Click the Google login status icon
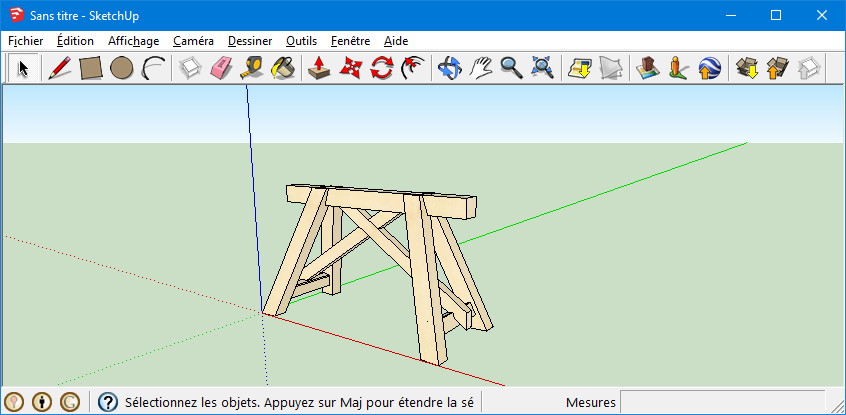Screen dimensions: 846x415 coord(70,402)
